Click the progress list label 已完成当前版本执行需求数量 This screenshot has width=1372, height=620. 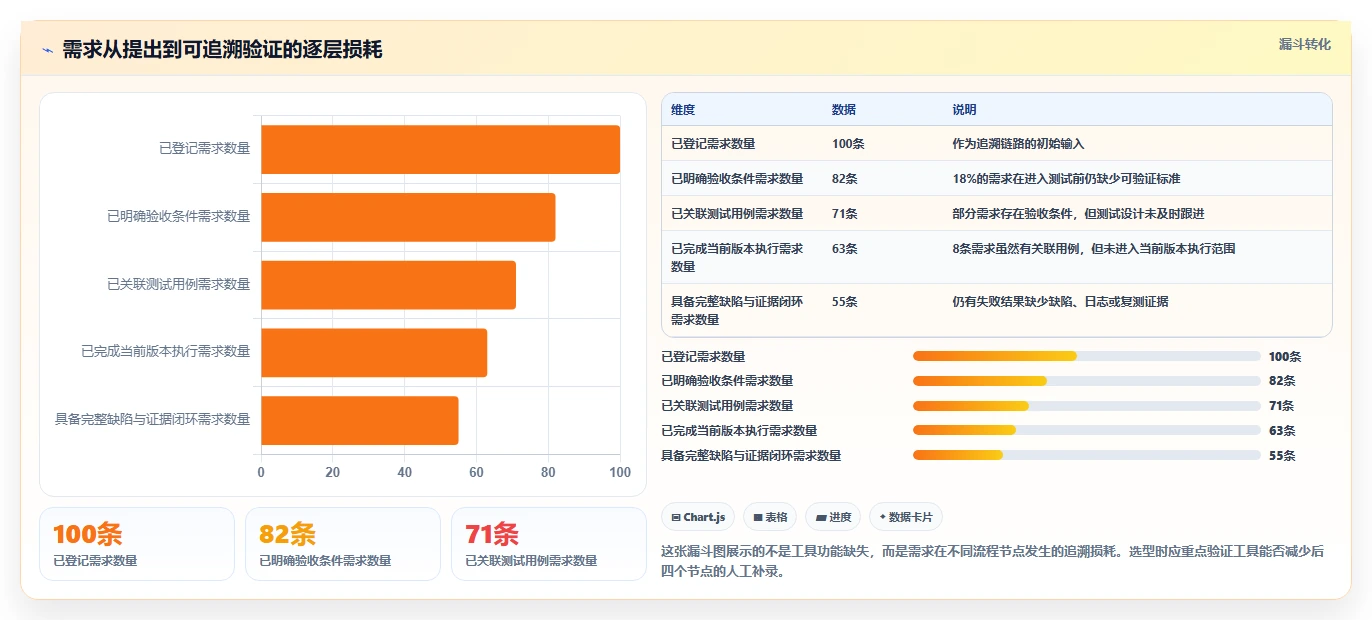739,431
